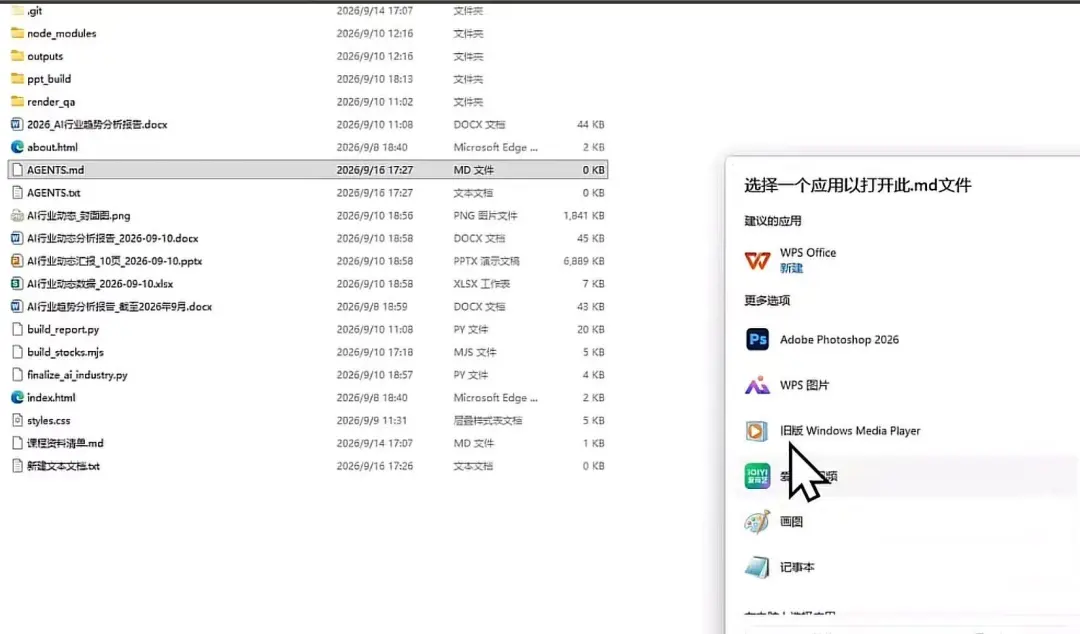Select the styles.css file name

coord(49,420)
